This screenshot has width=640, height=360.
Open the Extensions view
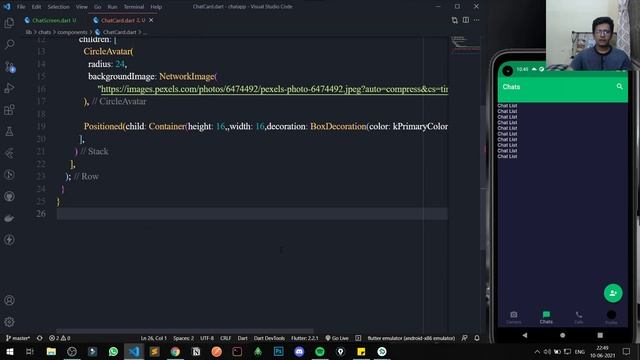coord(9,109)
